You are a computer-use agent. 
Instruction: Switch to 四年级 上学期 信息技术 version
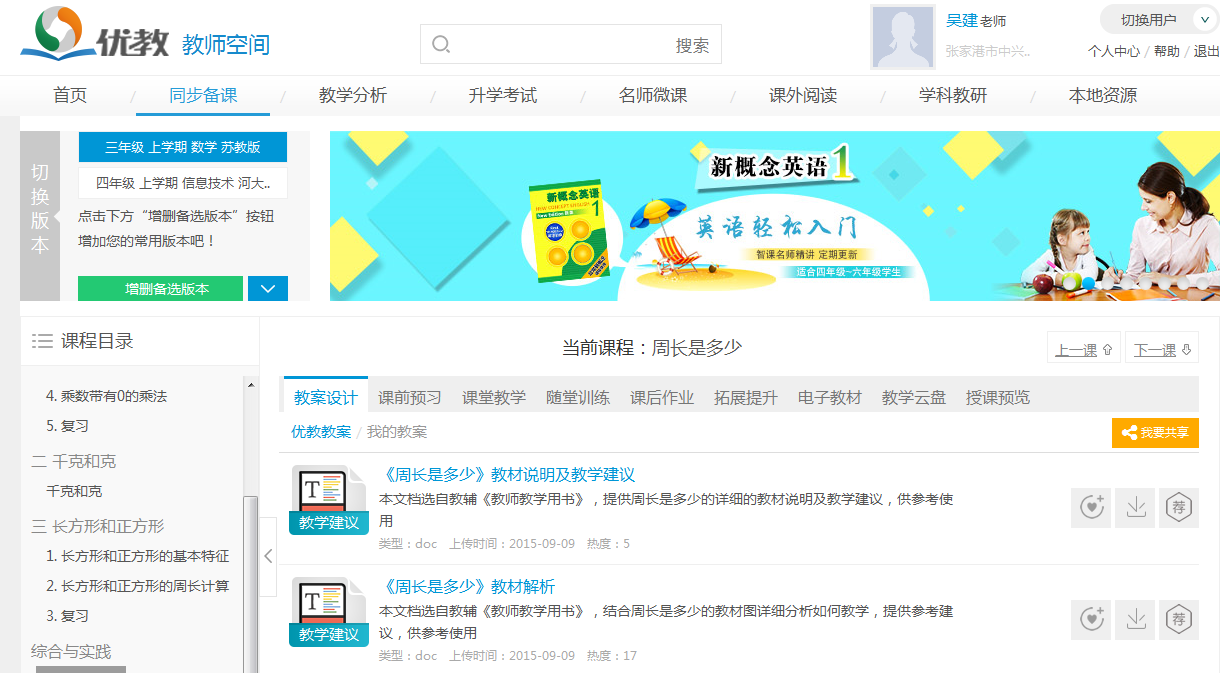click(x=182, y=183)
